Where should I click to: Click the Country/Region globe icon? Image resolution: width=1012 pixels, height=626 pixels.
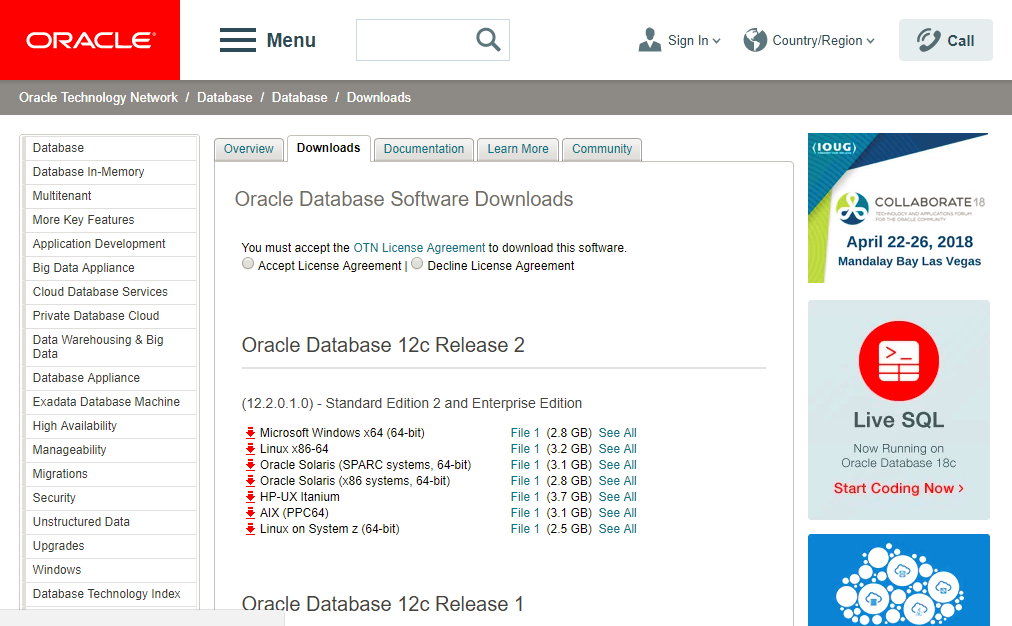(x=754, y=40)
